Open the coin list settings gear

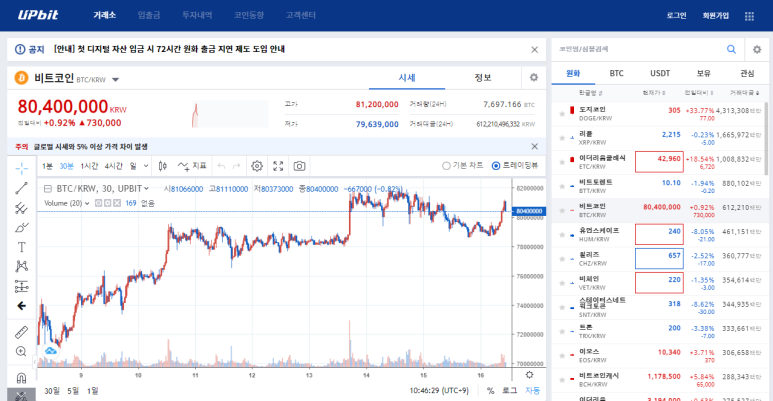tap(757, 49)
